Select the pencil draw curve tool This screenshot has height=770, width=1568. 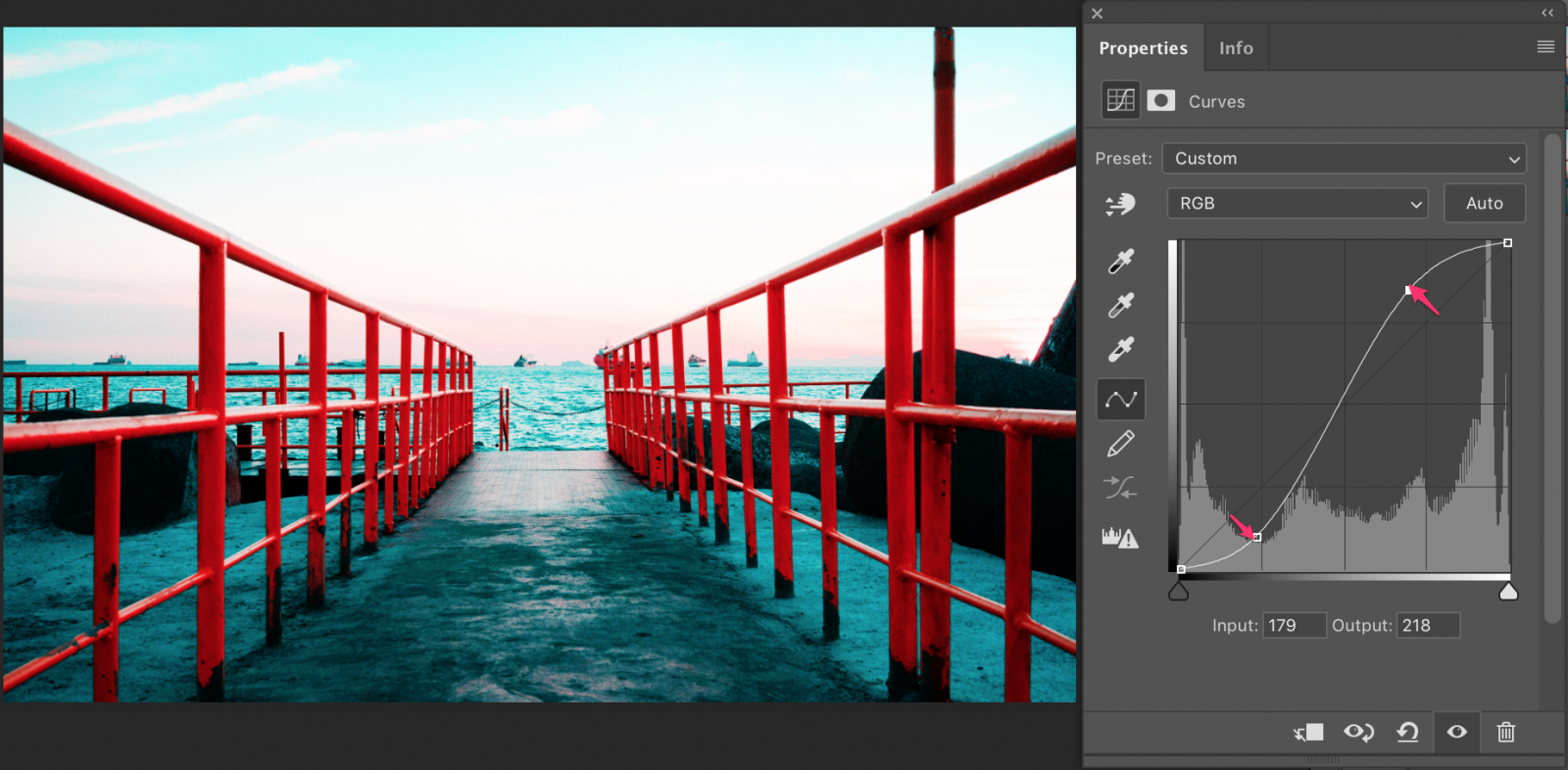click(x=1120, y=444)
